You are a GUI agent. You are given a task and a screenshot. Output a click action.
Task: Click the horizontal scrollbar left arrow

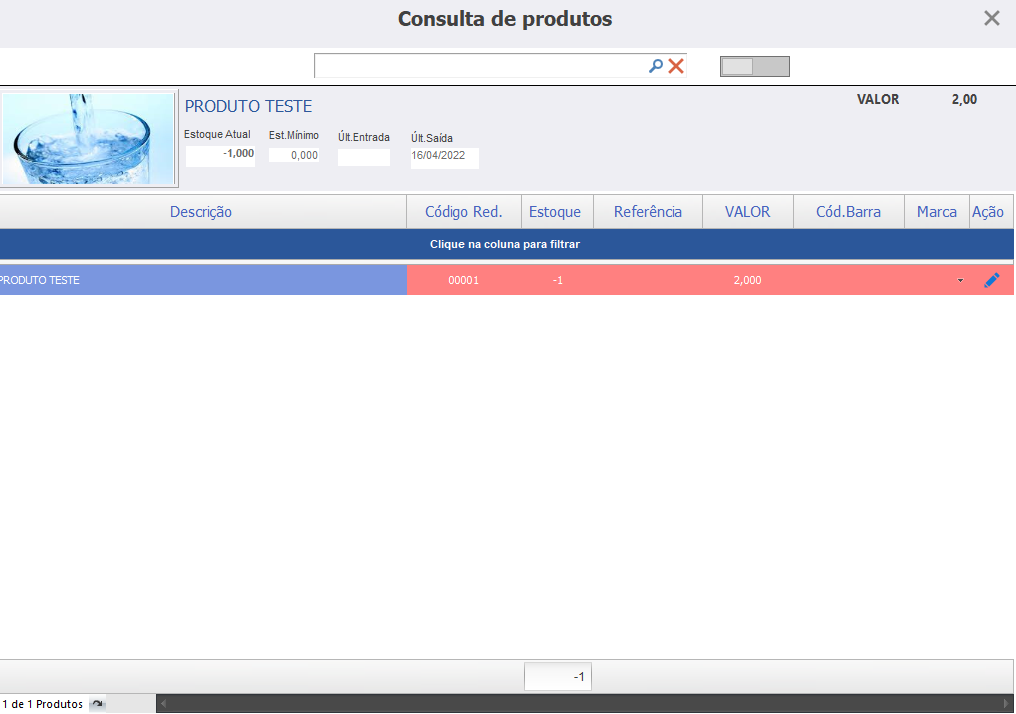tap(163, 703)
